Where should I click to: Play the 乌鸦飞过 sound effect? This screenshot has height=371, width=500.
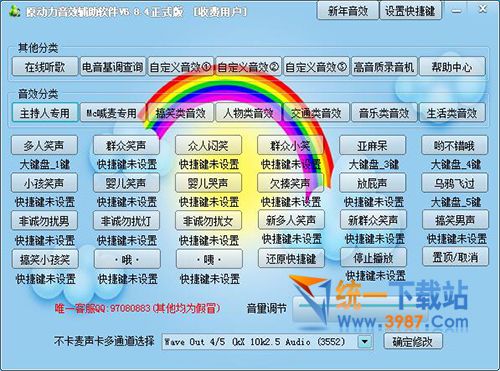(x=455, y=183)
